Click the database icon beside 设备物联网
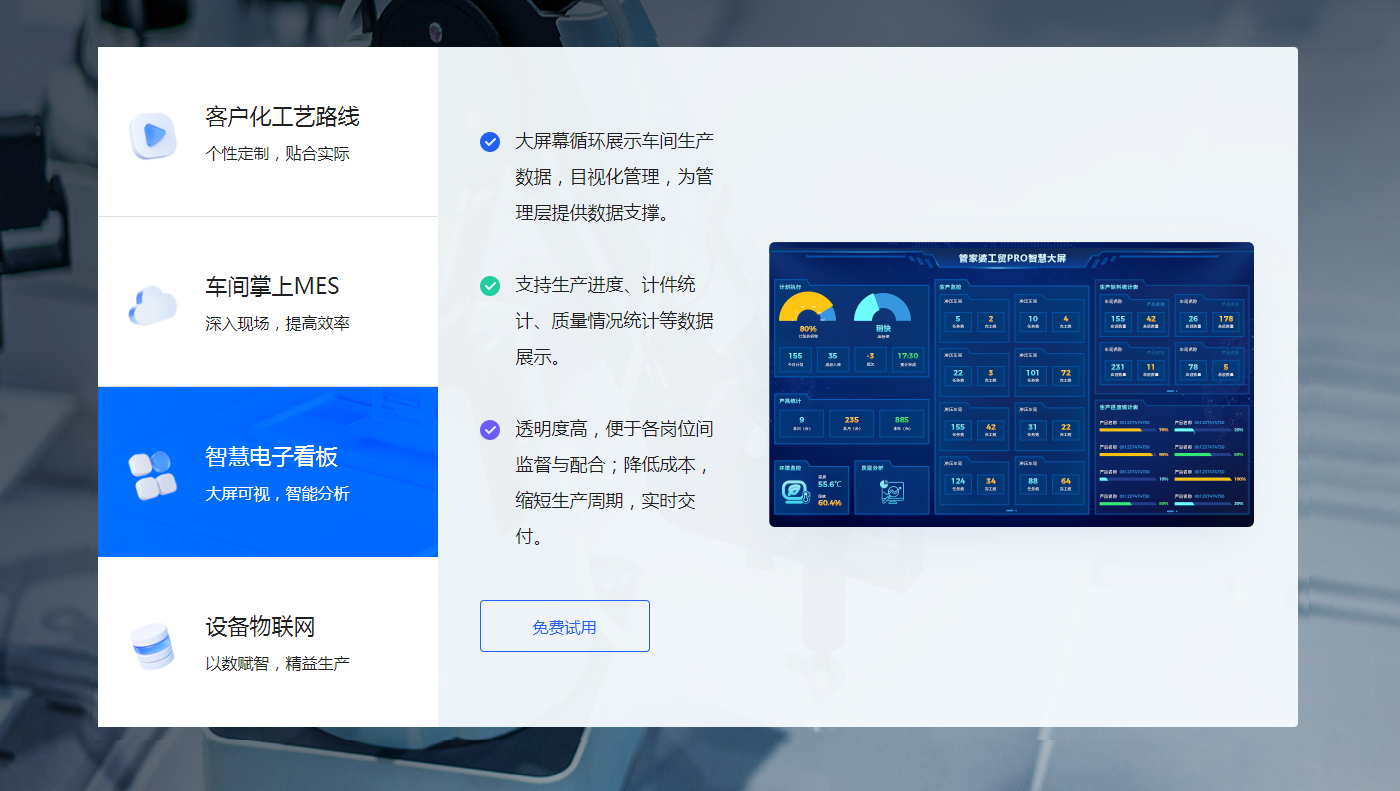The height and width of the screenshot is (791, 1400). coord(153,646)
